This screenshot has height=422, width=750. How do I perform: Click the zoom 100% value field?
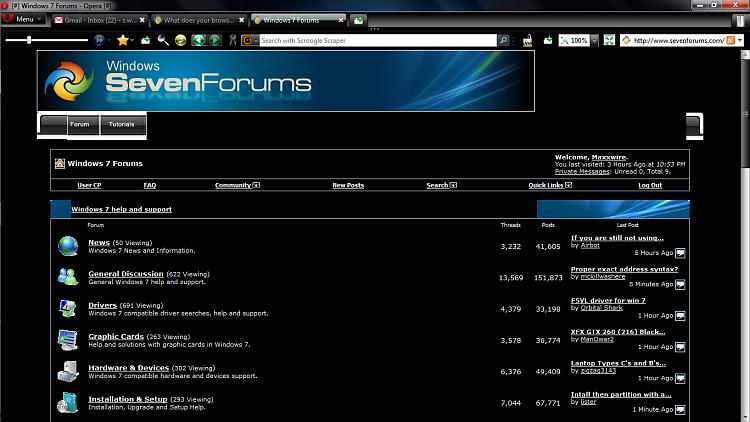(x=579, y=41)
